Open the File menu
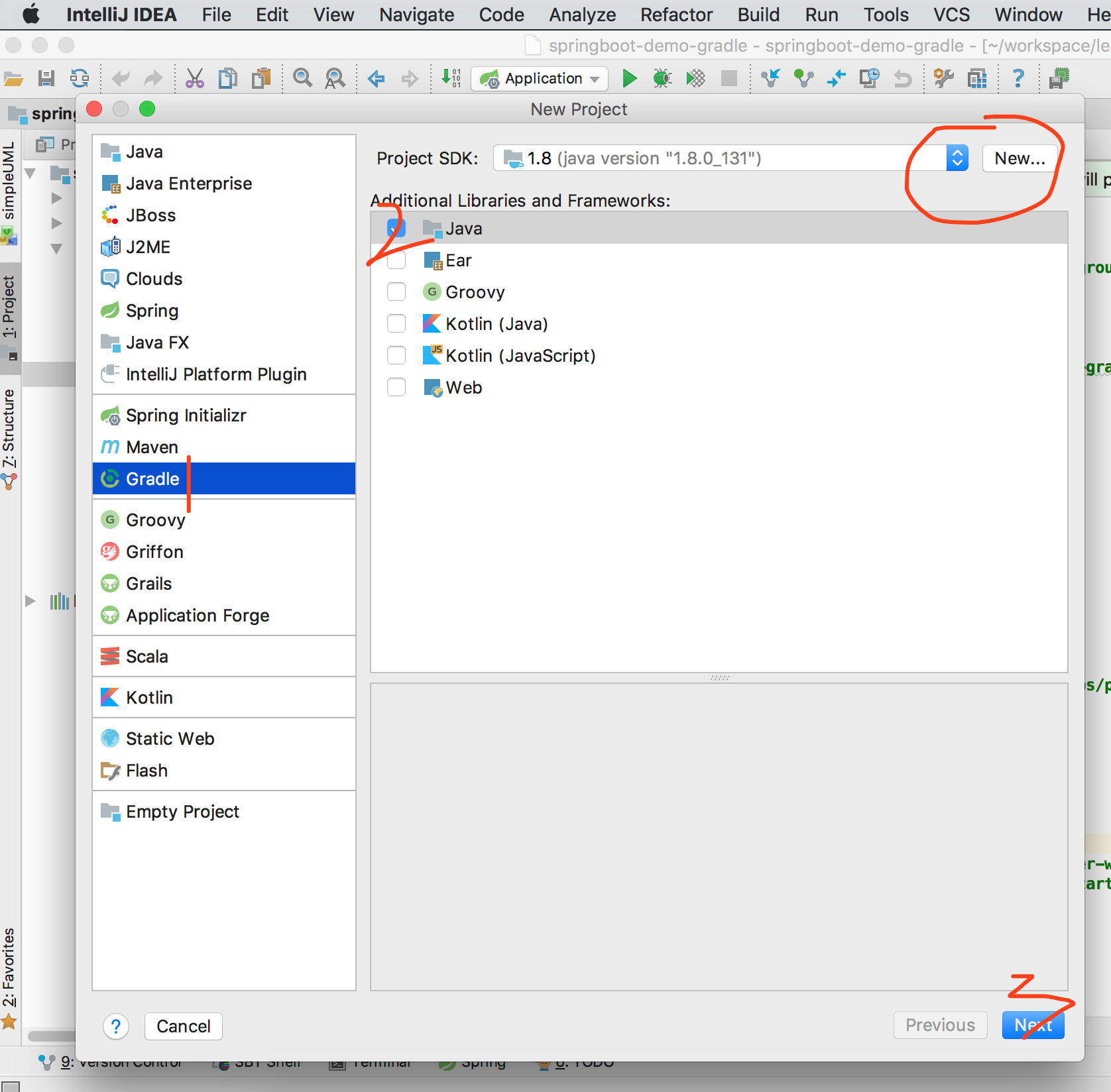The image size is (1111, 1092). pyautogui.click(x=217, y=15)
